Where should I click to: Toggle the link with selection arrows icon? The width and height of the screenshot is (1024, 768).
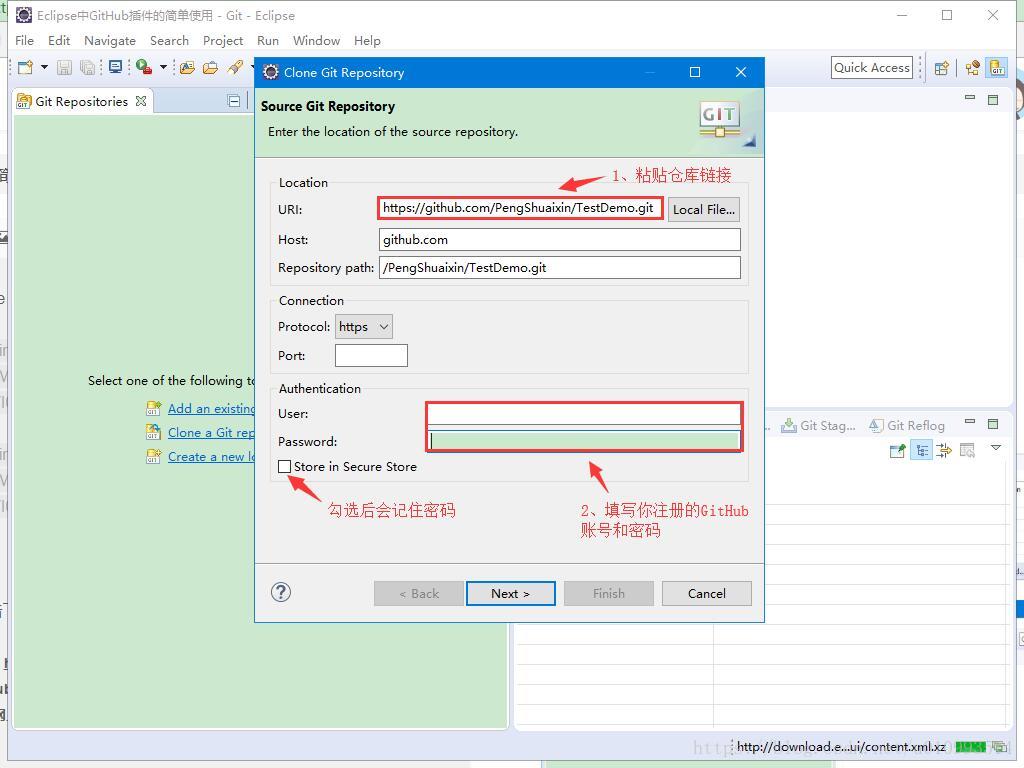(x=944, y=450)
